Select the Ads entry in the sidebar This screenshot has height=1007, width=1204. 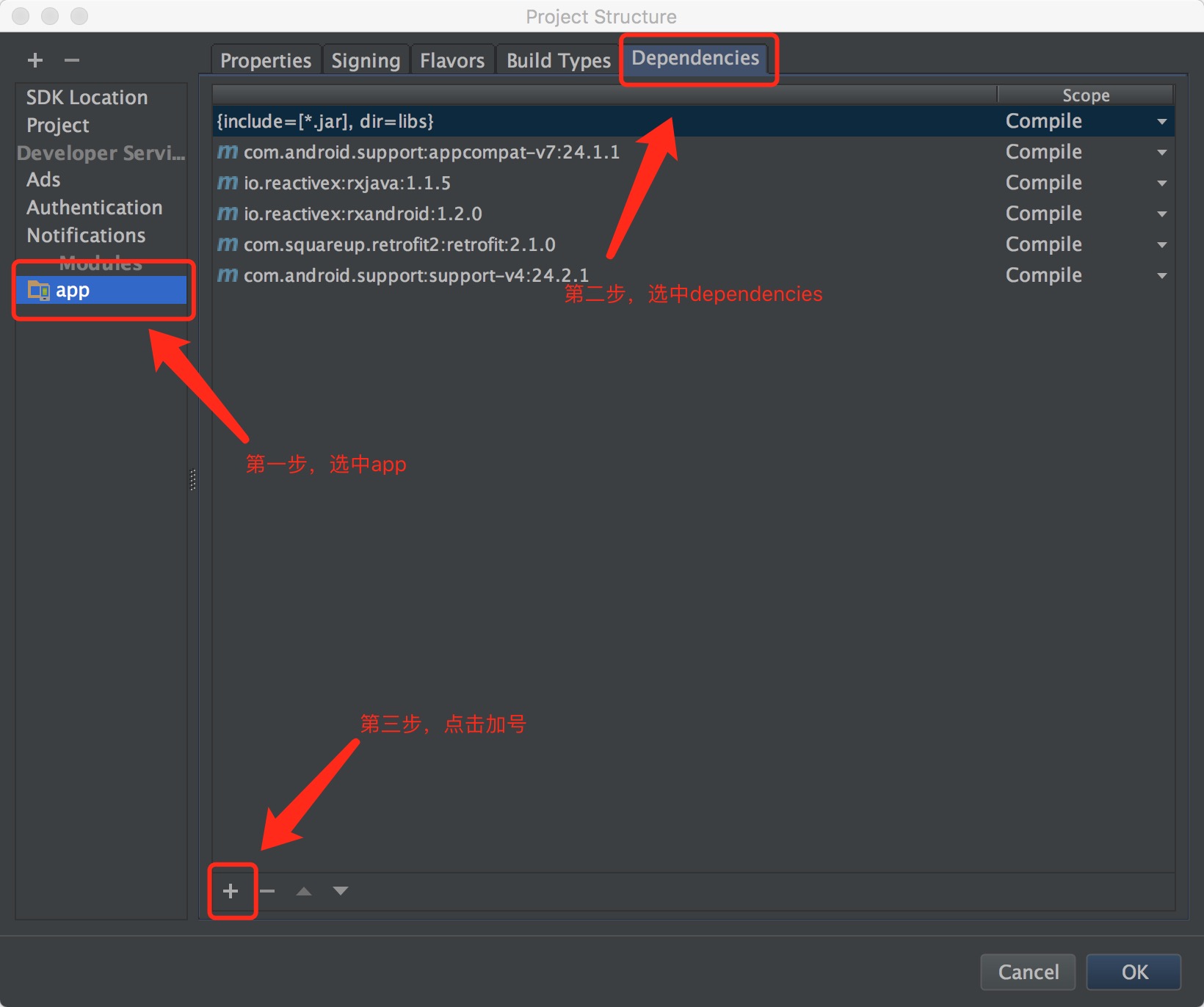coord(43,179)
